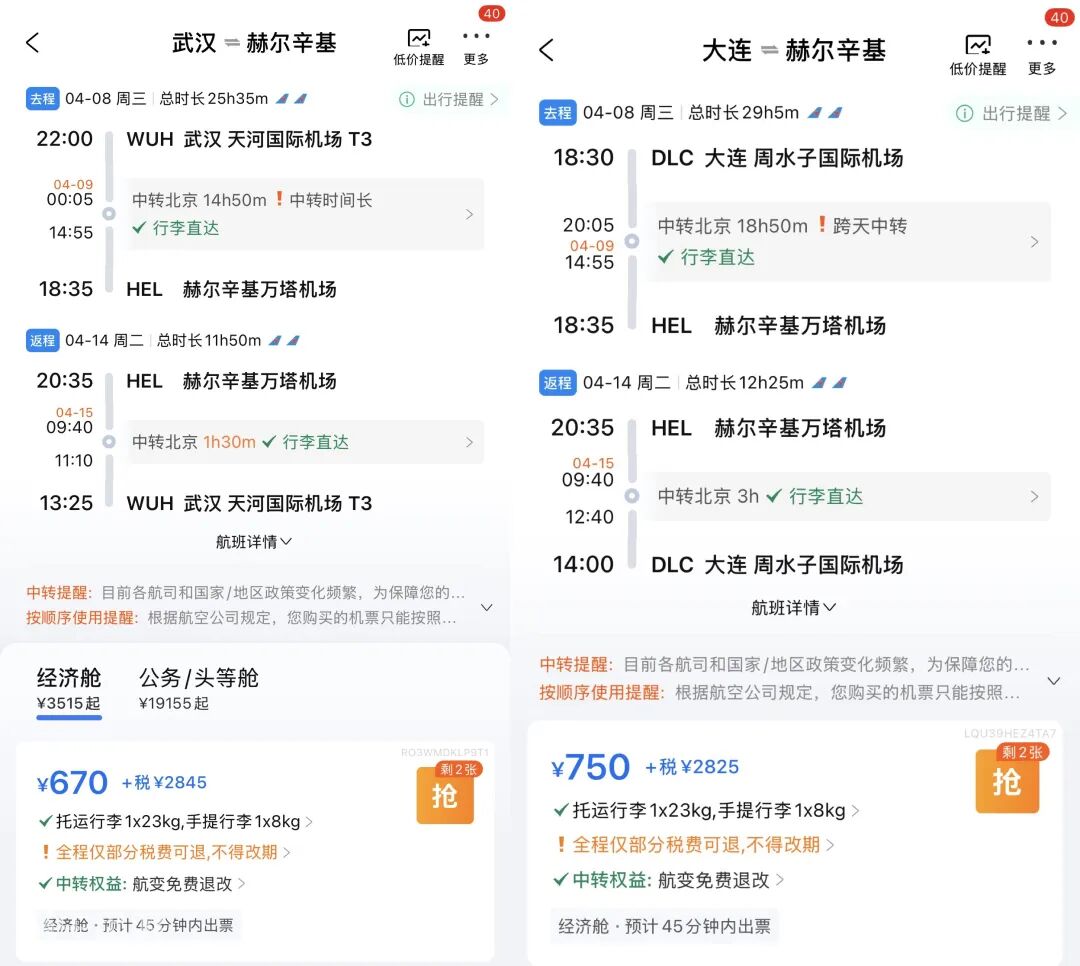
Task: Open the 低价提醒 price alert icon for 大连 route
Action: (978, 45)
